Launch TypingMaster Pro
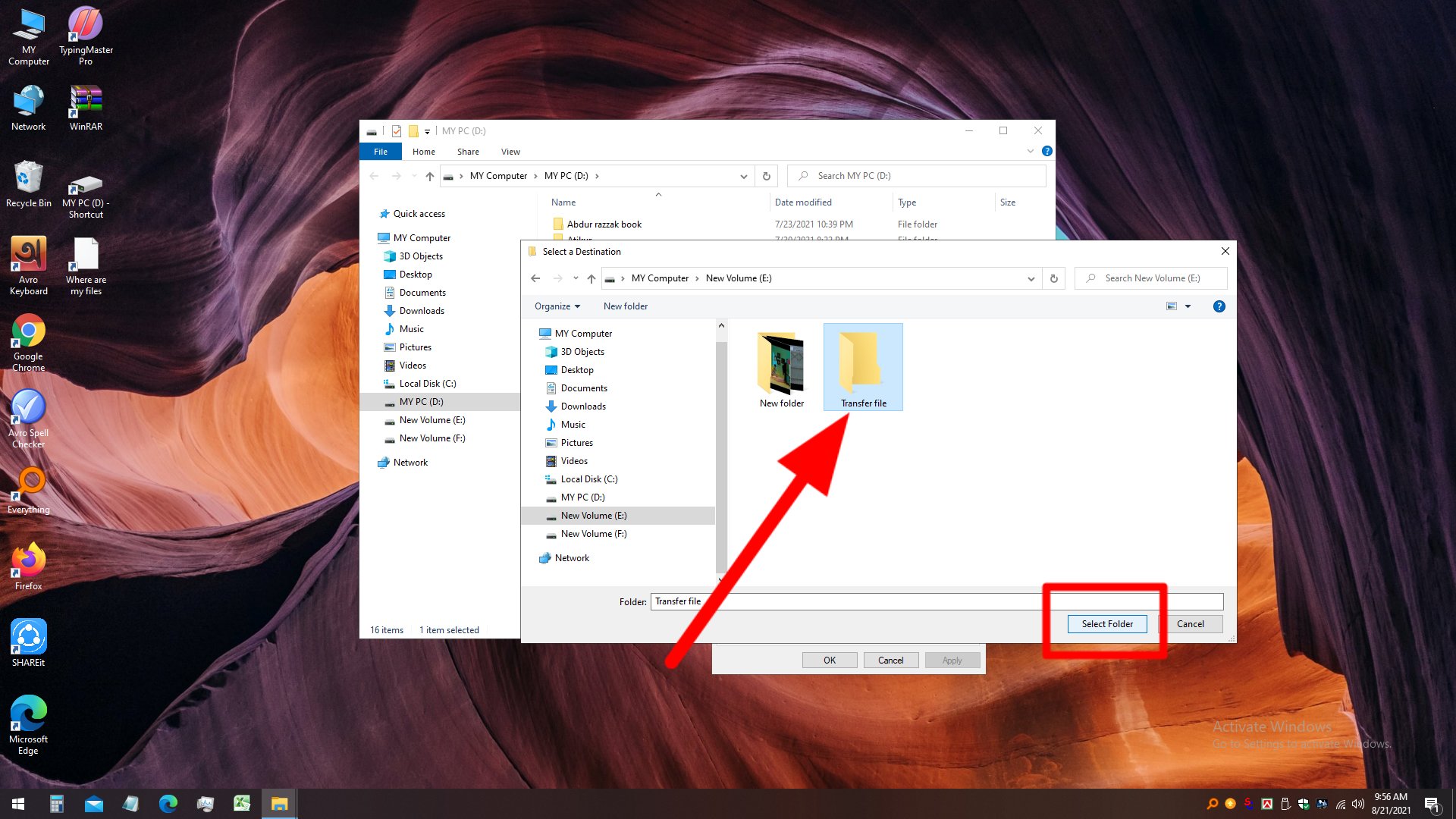The image size is (1456, 819). pyautogui.click(x=84, y=25)
